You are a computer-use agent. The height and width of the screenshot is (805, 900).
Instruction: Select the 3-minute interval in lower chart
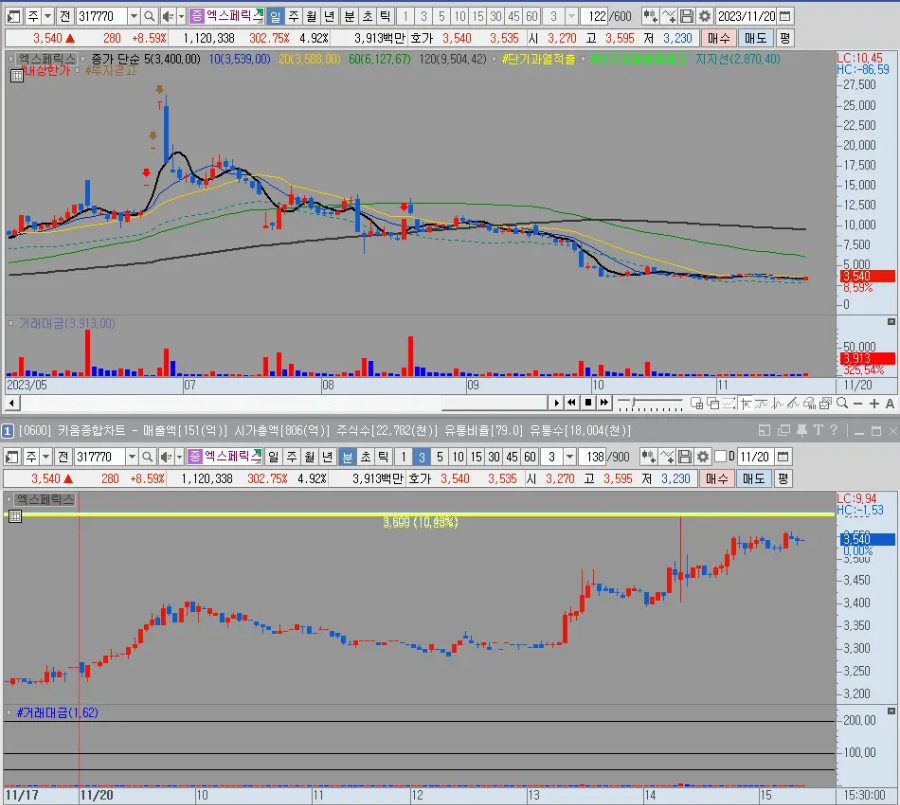click(x=421, y=456)
